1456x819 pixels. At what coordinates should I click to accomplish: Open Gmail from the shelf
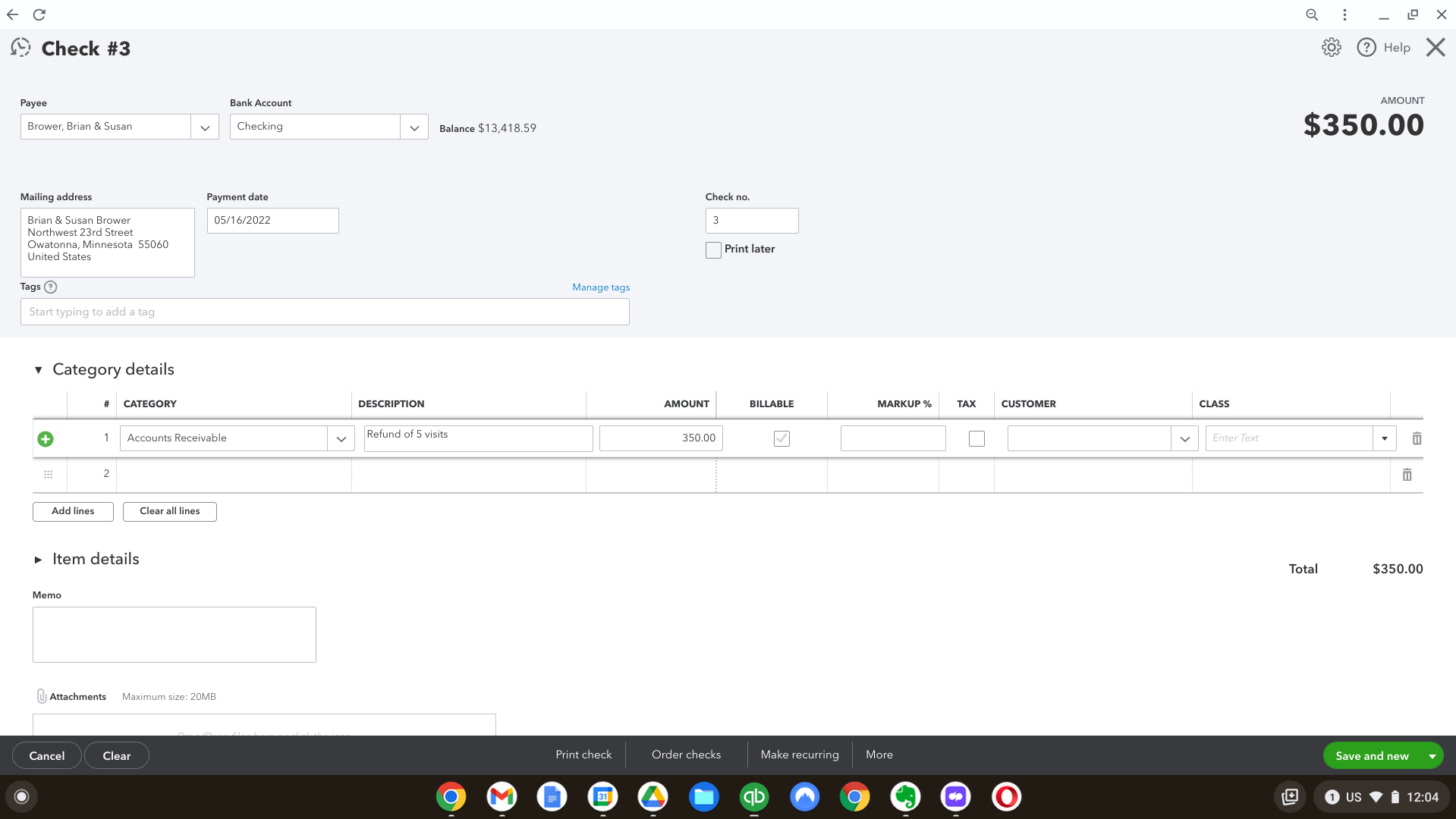(502, 796)
